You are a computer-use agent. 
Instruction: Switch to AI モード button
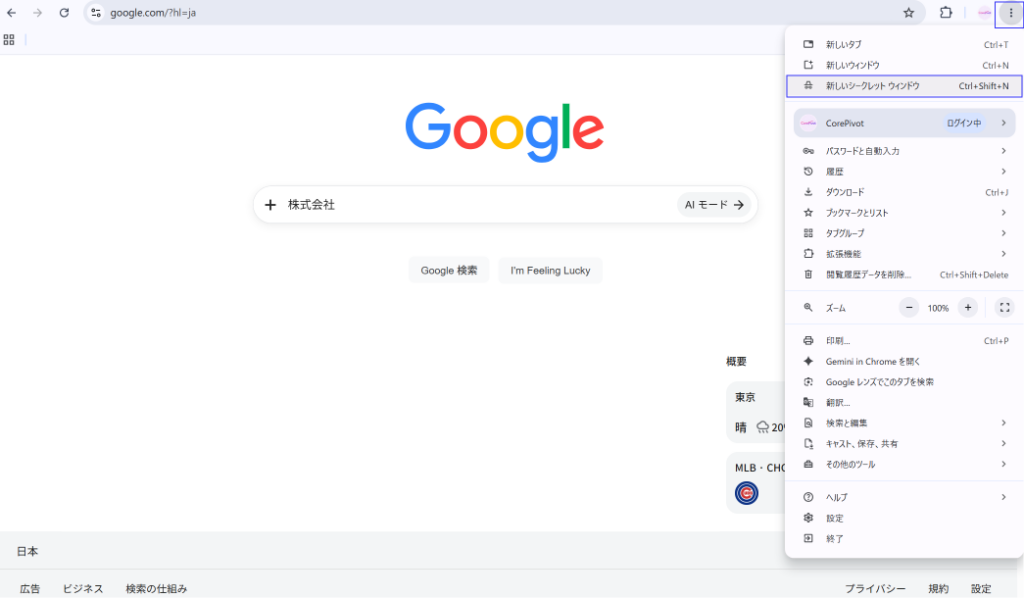coord(714,205)
